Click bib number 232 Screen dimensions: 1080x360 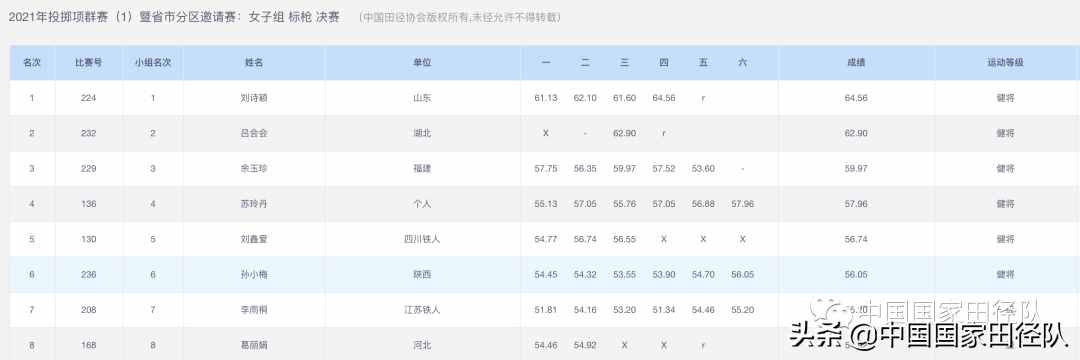[x=88, y=133]
